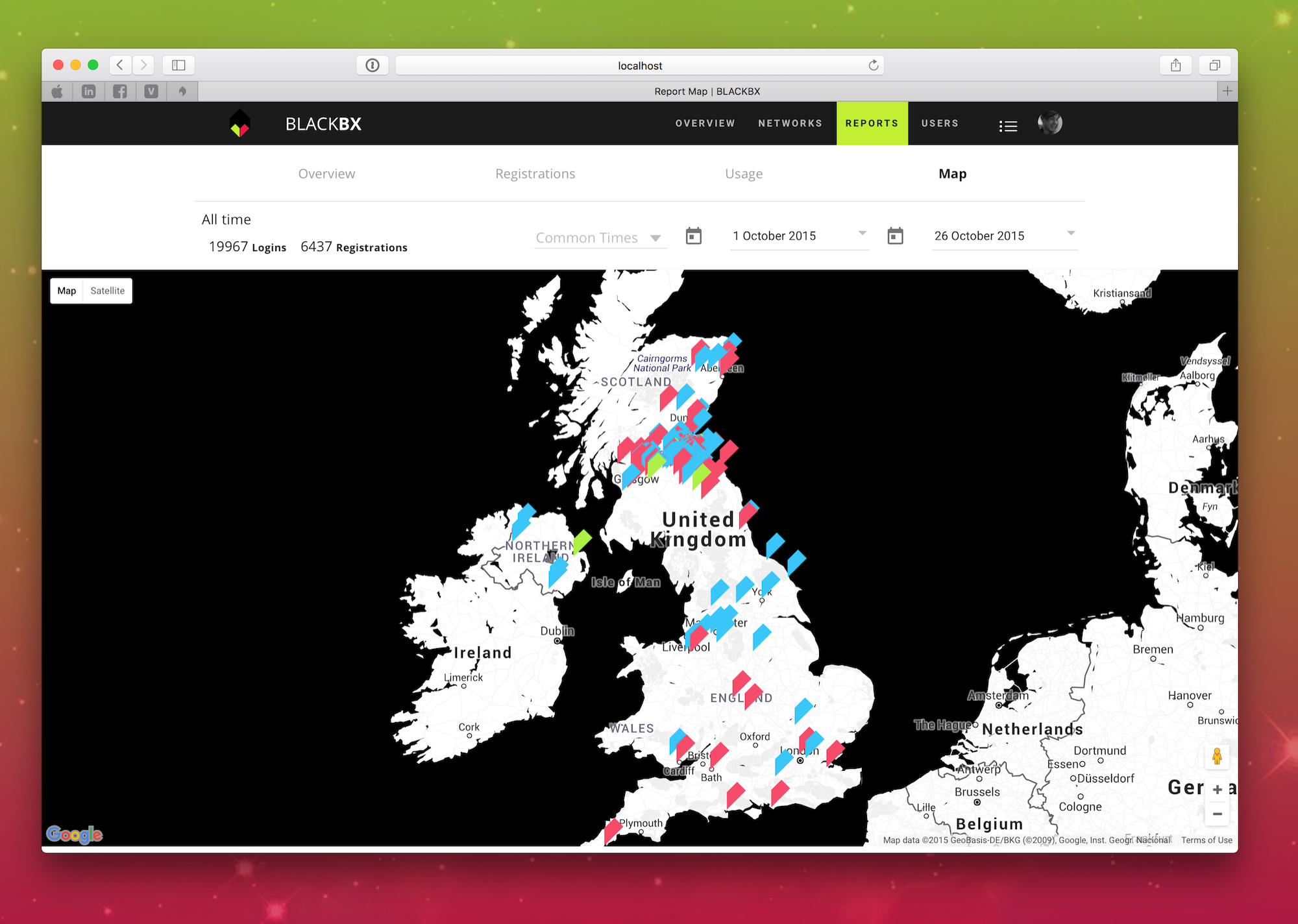This screenshot has height=924, width=1298.
Task: Click the BlackBX diamond logo icon
Action: click(x=240, y=123)
